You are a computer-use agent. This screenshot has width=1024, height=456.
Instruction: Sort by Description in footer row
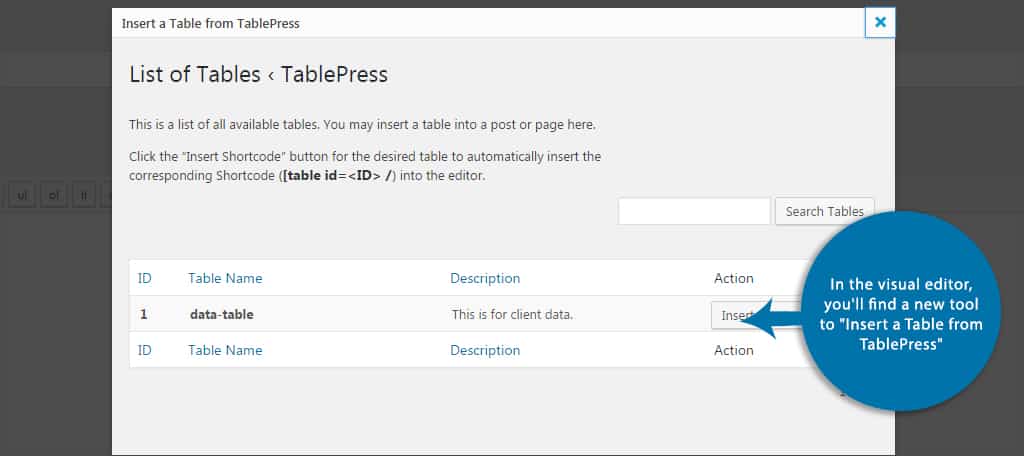485,350
